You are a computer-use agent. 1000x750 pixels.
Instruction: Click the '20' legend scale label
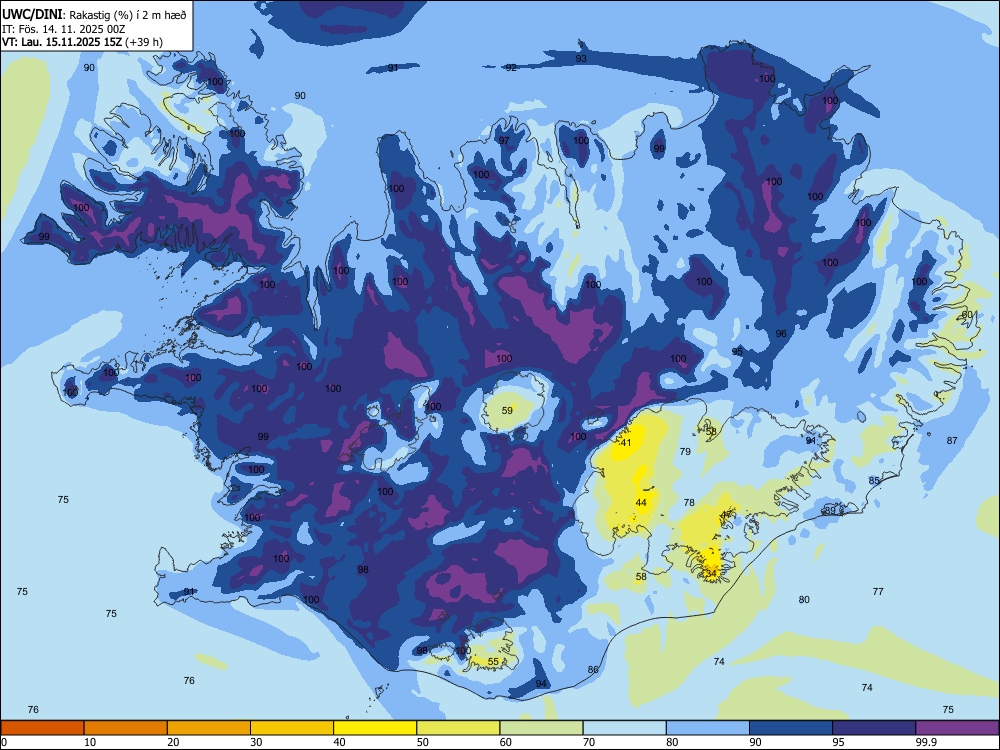(x=173, y=742)
